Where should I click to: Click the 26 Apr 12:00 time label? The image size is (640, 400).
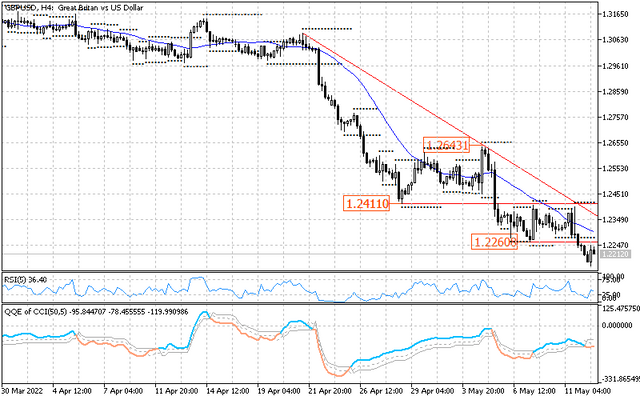click(381, 391)
